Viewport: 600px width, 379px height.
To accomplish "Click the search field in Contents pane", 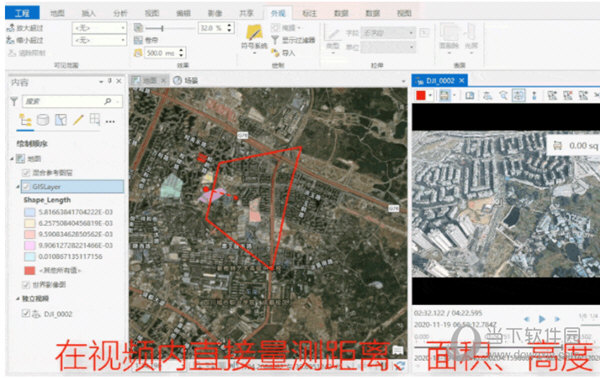I will tap(72, 101).
